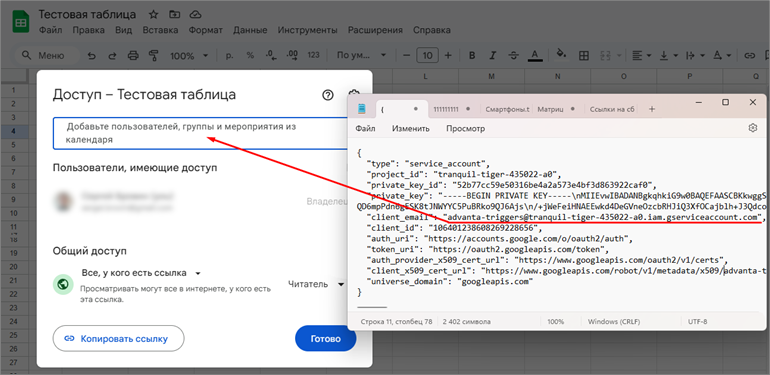This screenshot has height=375, width=770.
Task: Open vertical align dropdown
Action: click(x=669, y=55)
